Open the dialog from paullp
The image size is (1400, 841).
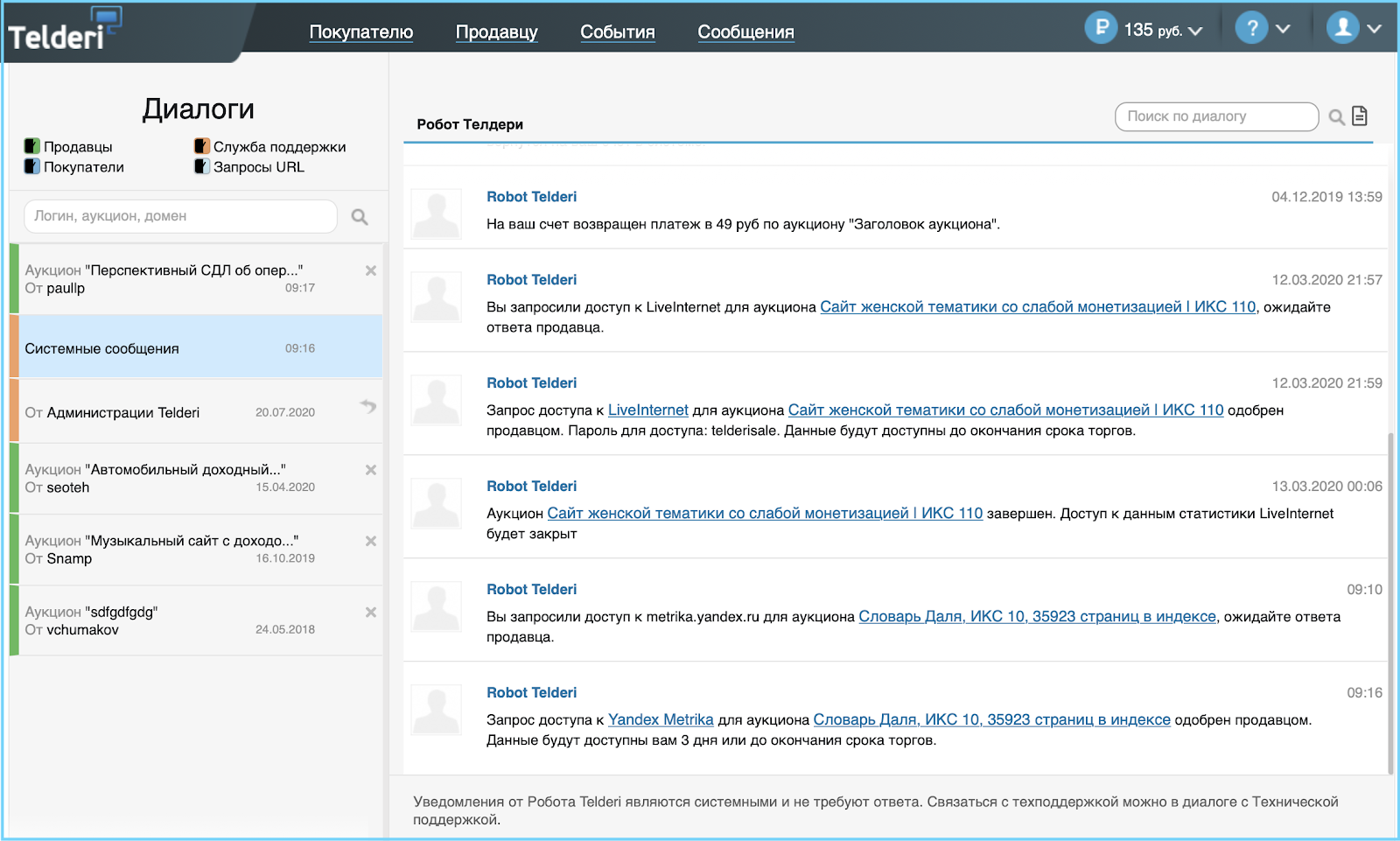[196, 279]
